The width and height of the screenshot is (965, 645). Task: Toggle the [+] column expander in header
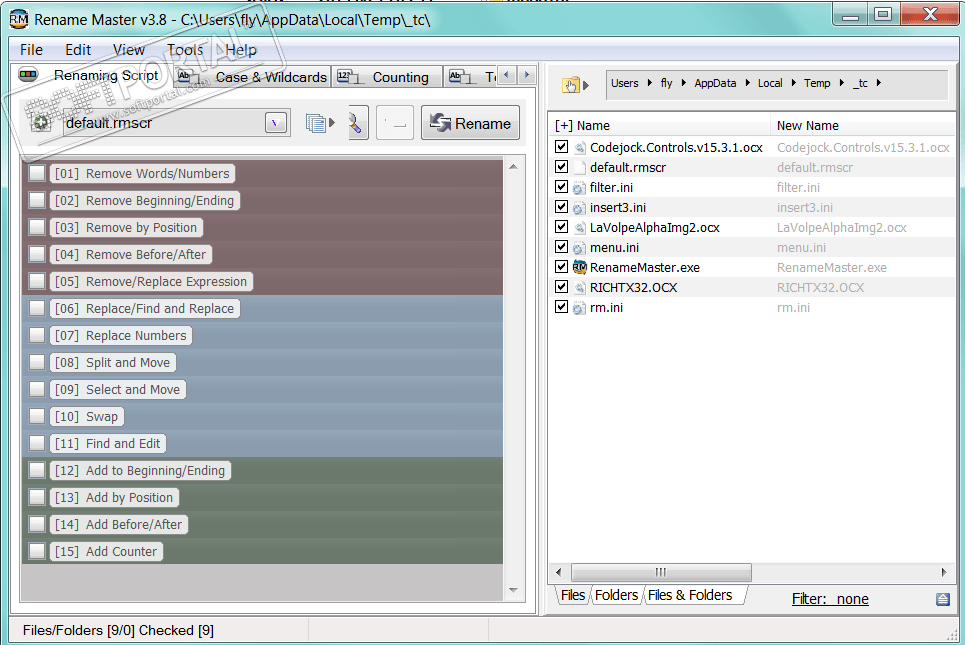(563, 126)
